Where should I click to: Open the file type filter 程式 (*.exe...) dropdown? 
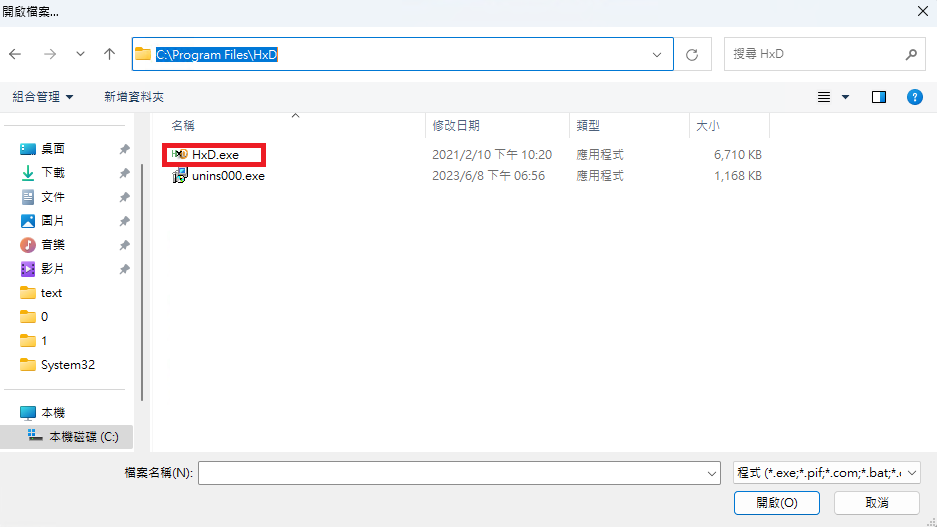(x=826, y=473)
